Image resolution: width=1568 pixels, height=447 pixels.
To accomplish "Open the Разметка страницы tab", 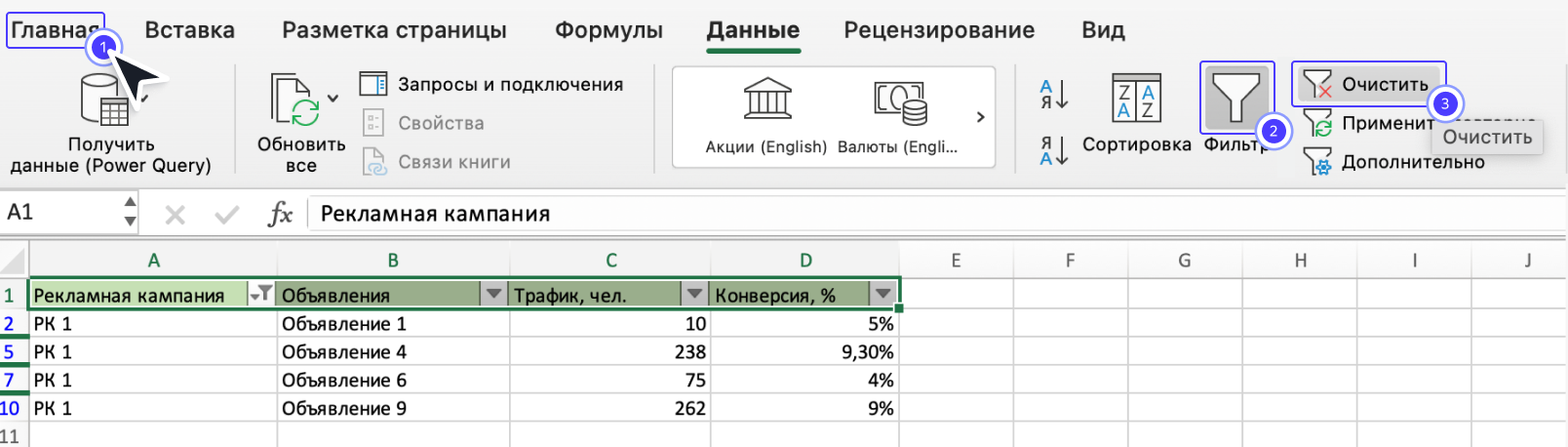I will 394,30.
